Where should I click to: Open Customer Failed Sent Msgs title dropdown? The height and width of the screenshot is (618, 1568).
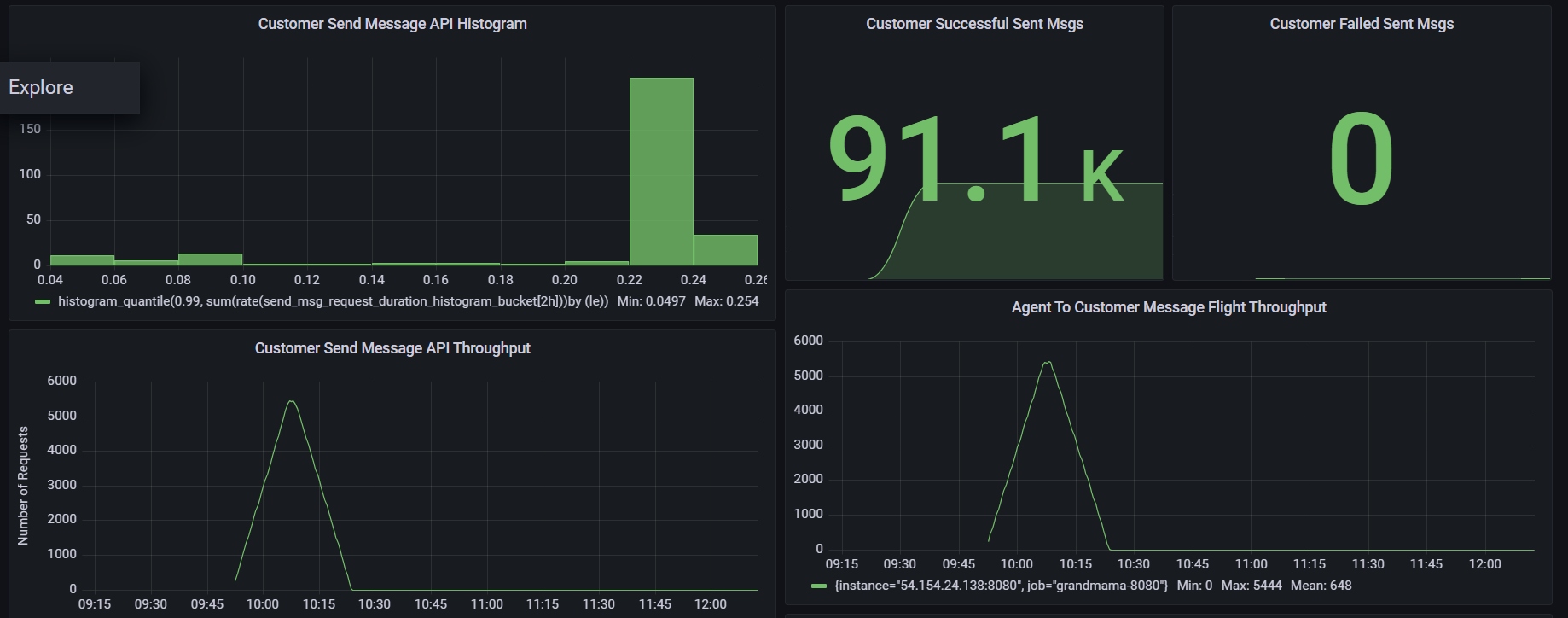tap(1362, 24)
